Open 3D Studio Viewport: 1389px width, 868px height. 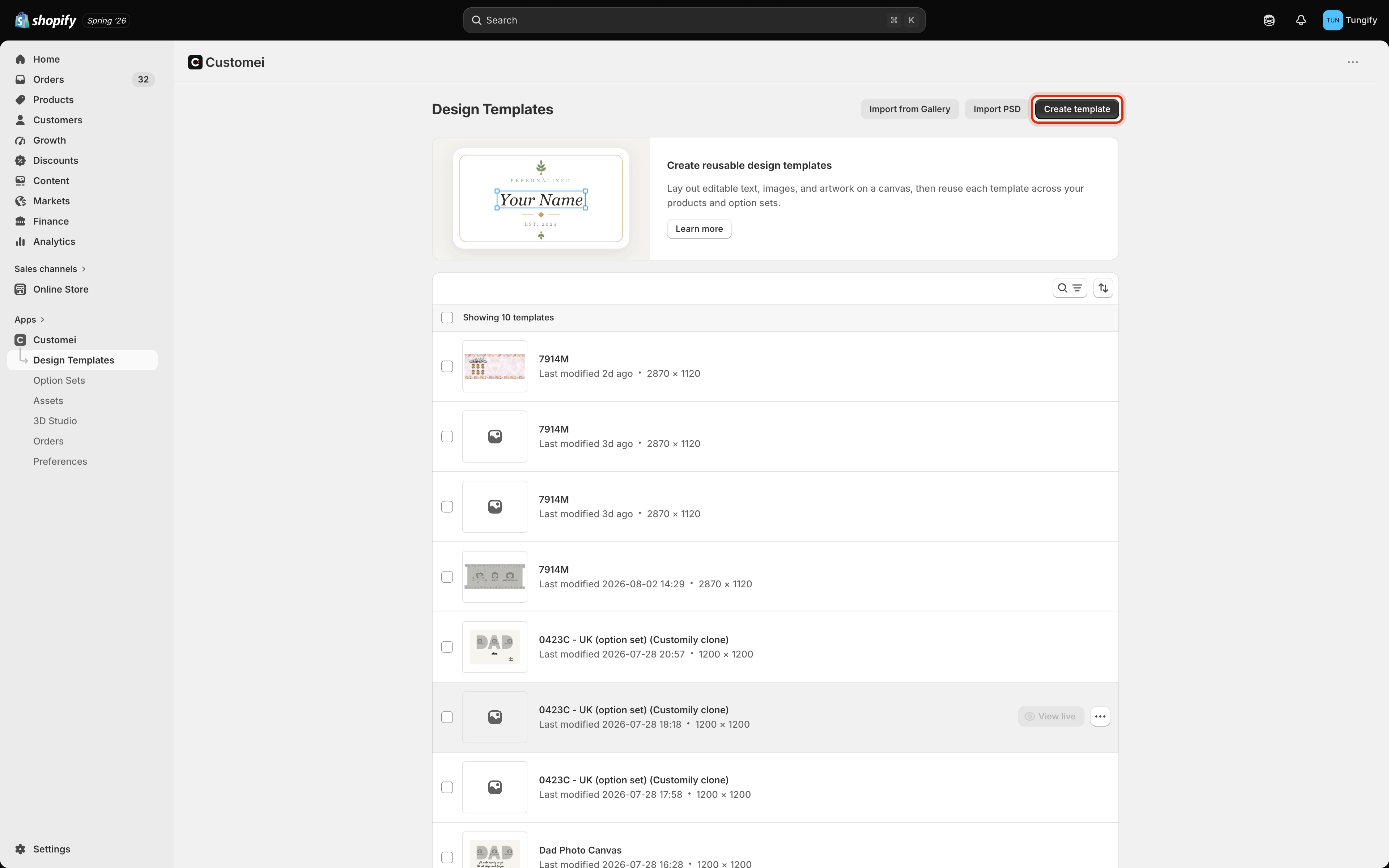pyautogui.click(x=55, y=421)
